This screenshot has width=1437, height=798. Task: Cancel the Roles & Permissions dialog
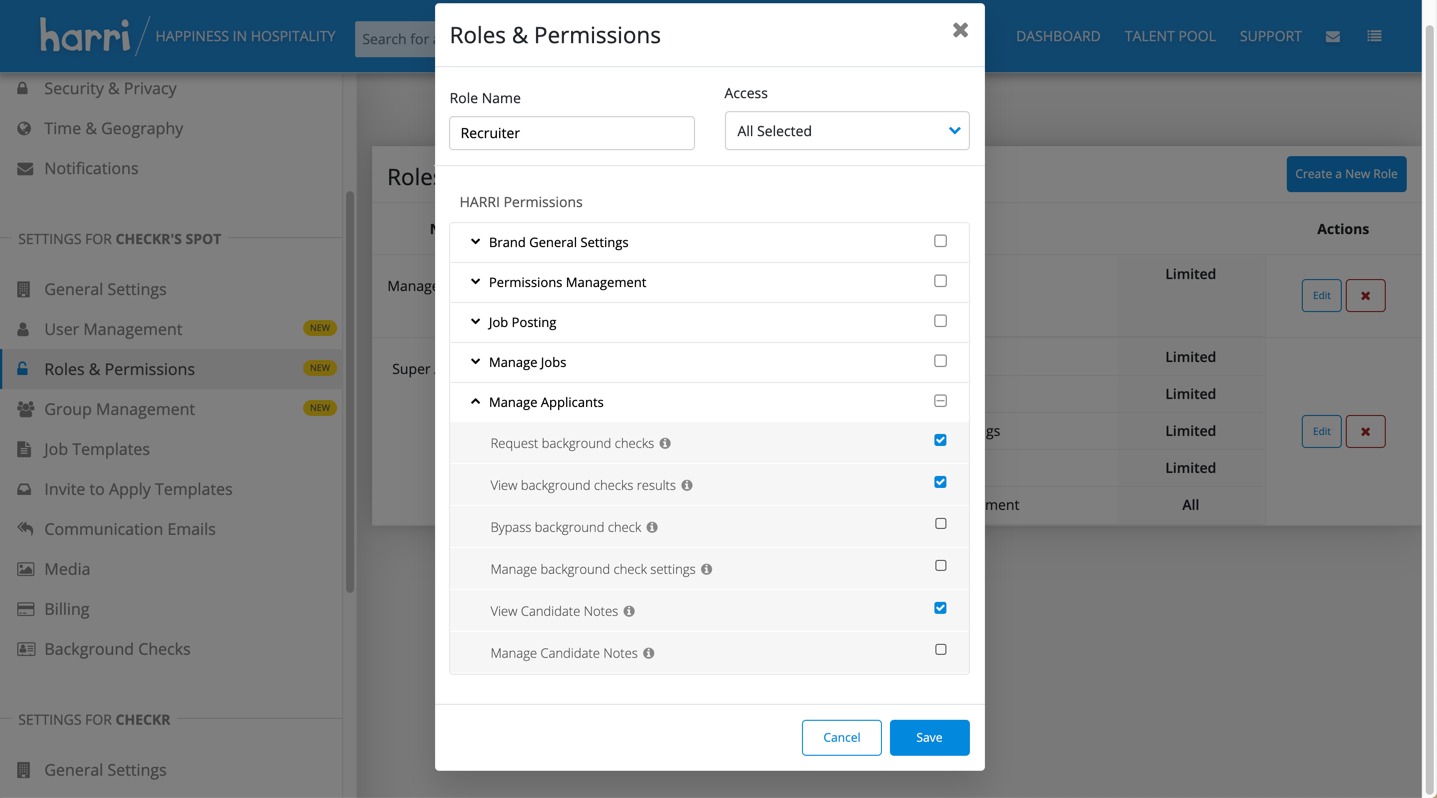point(841,738)
